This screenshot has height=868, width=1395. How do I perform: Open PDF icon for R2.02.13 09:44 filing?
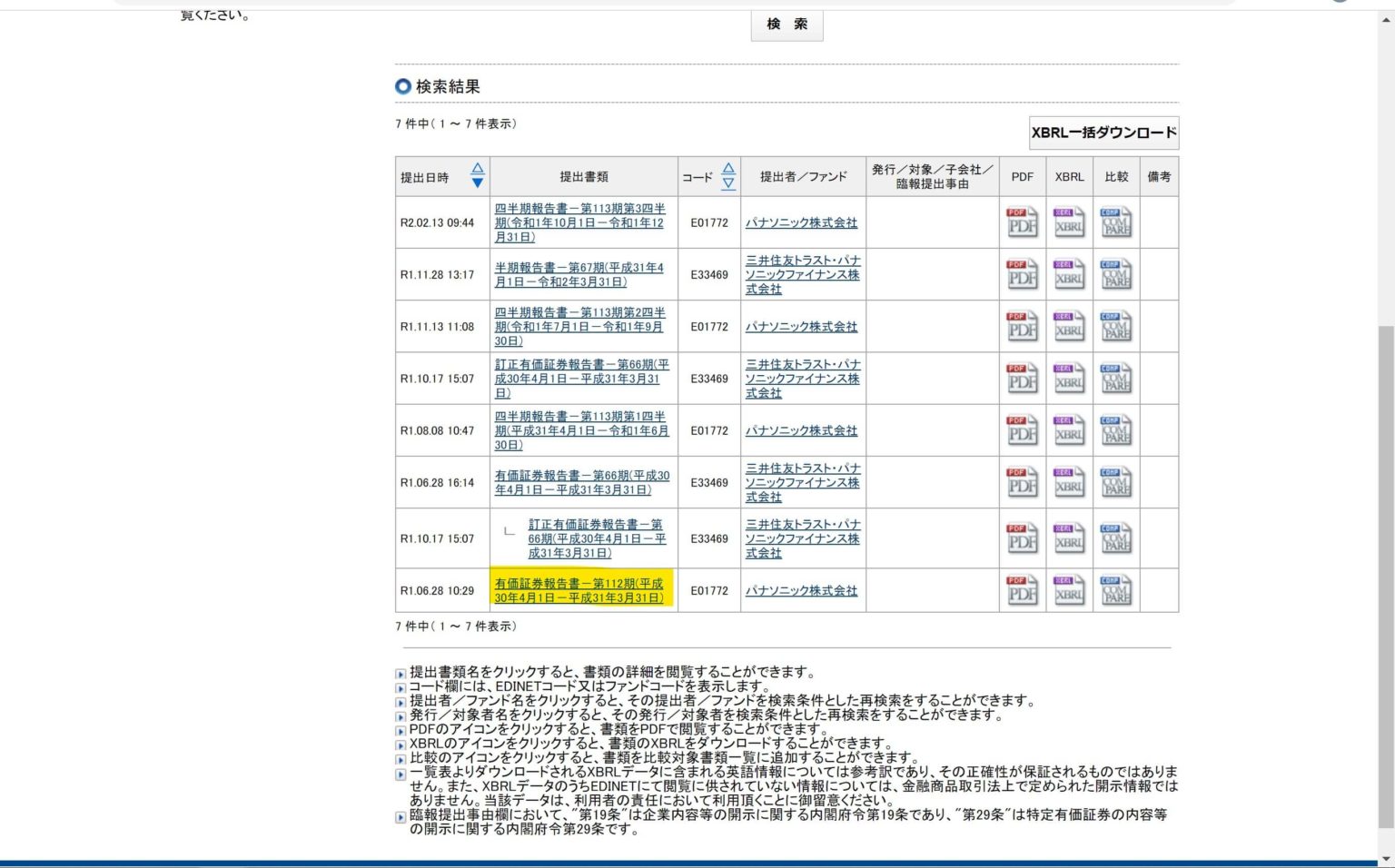(1022, 222)
